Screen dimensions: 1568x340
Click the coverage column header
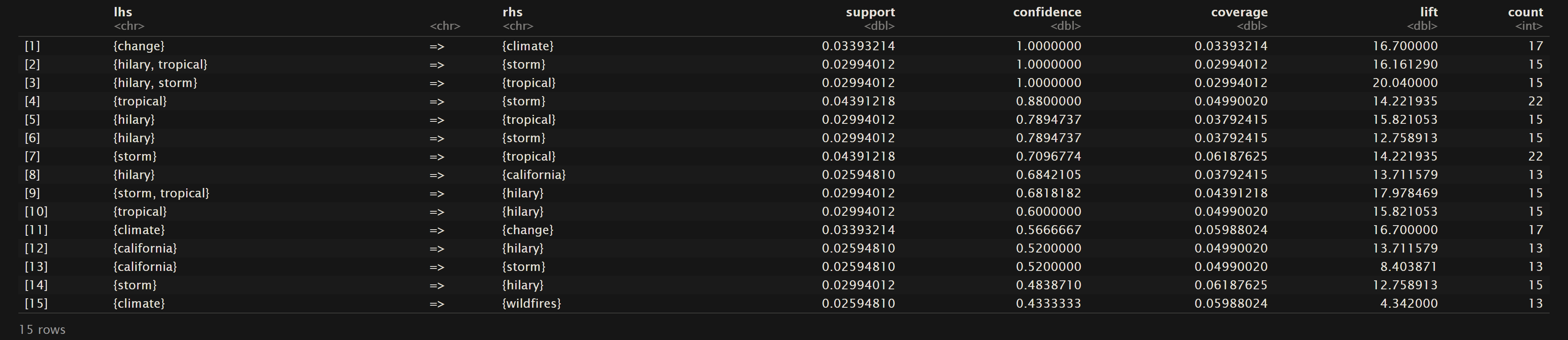[x=1239, y=12]
